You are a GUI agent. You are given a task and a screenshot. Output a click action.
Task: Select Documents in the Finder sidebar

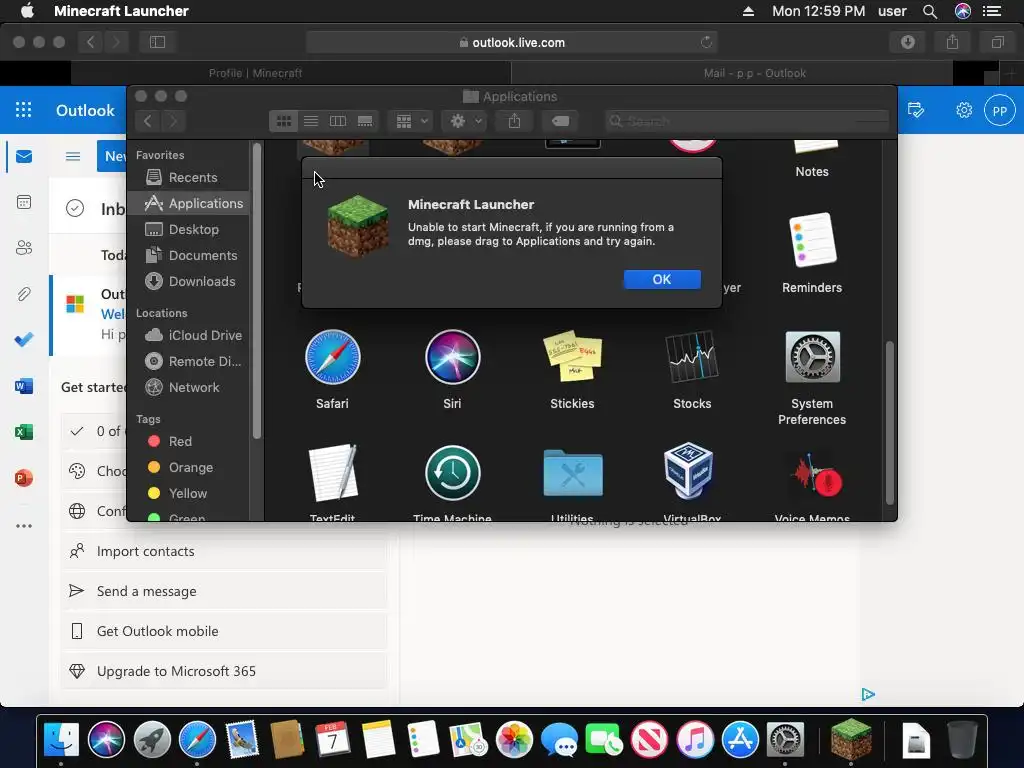point(189,255)
